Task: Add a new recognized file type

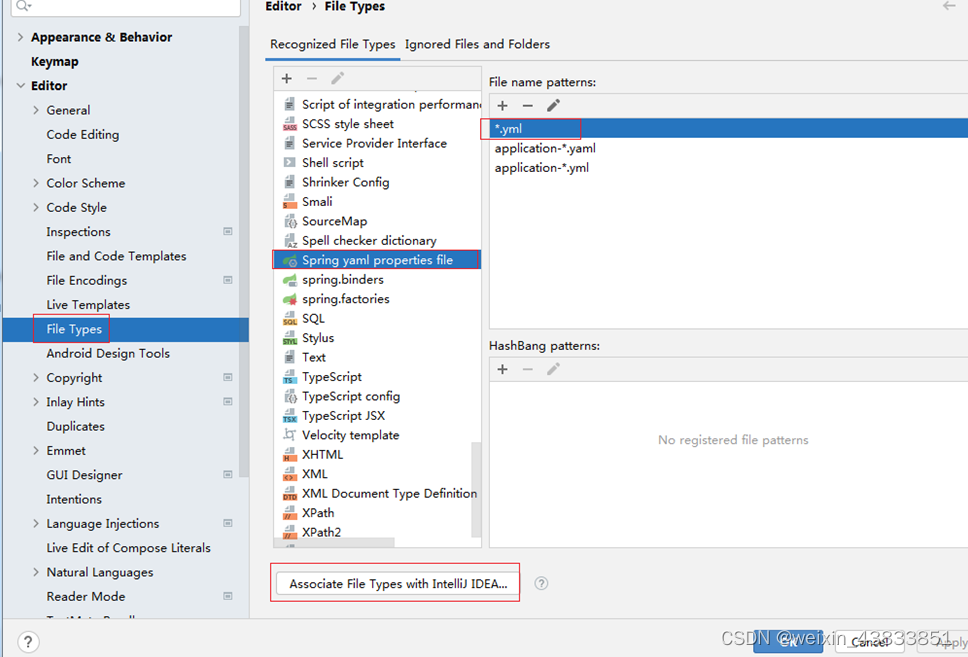Action: coord(286,78)
